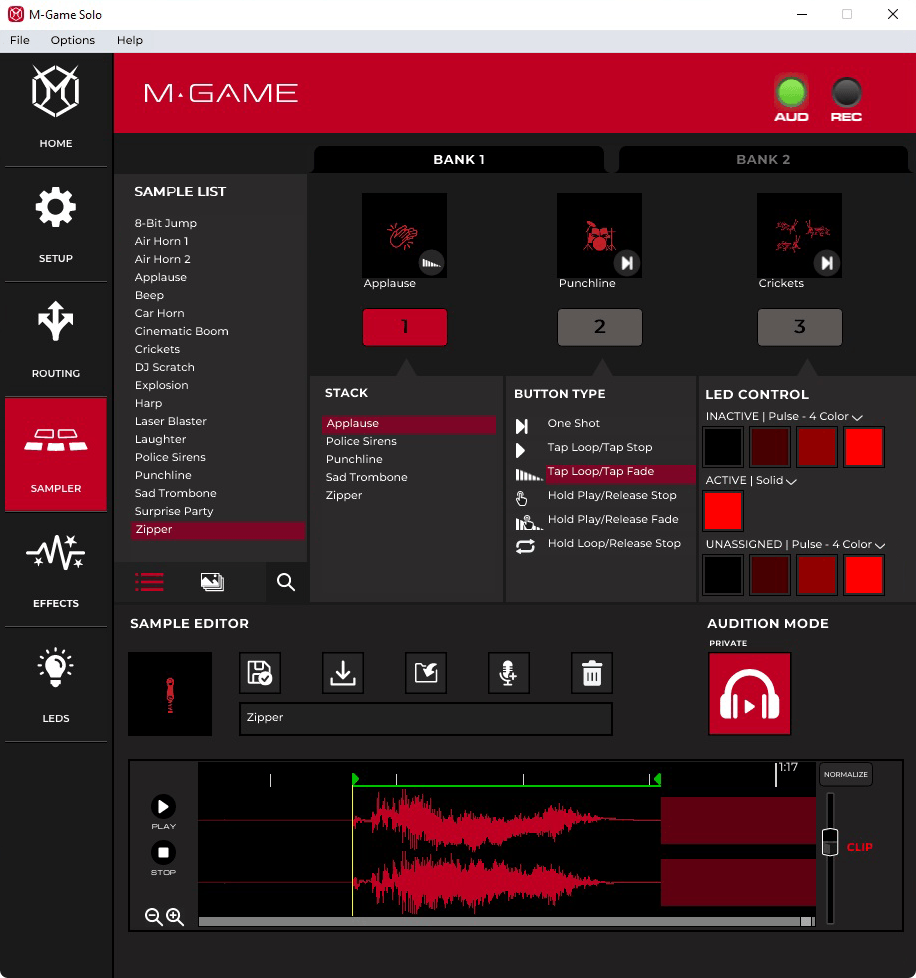Switch to the BANK 2 tab

point(763,160)
